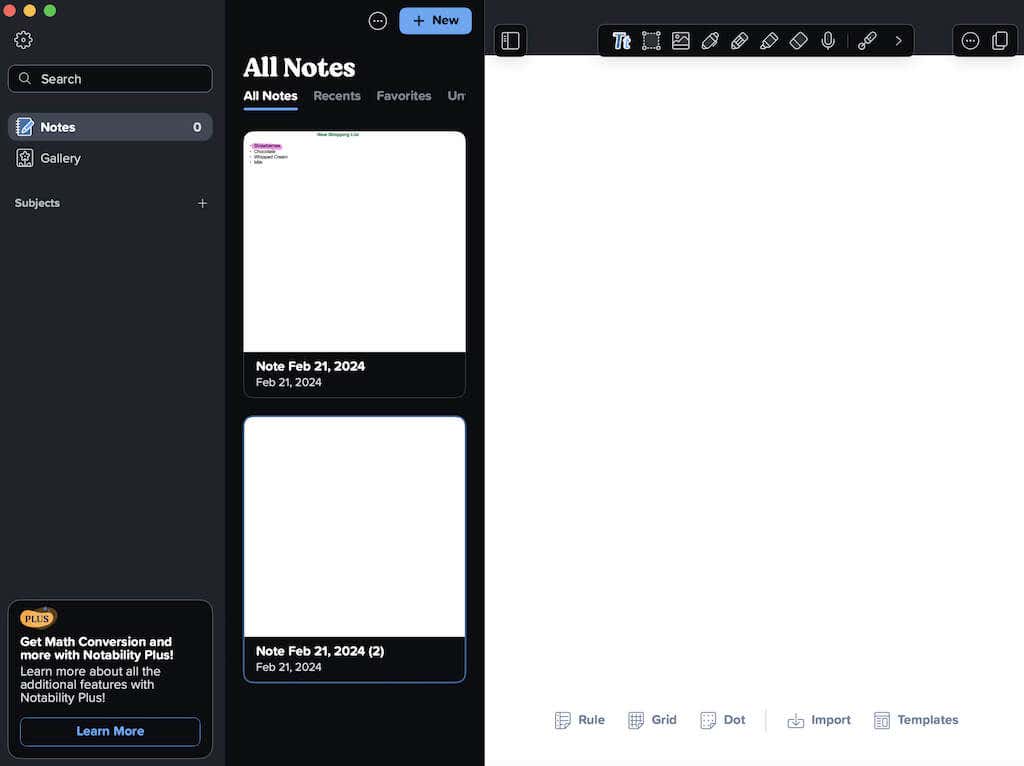Click Learn More about Notability Plus

click(110, 731)
